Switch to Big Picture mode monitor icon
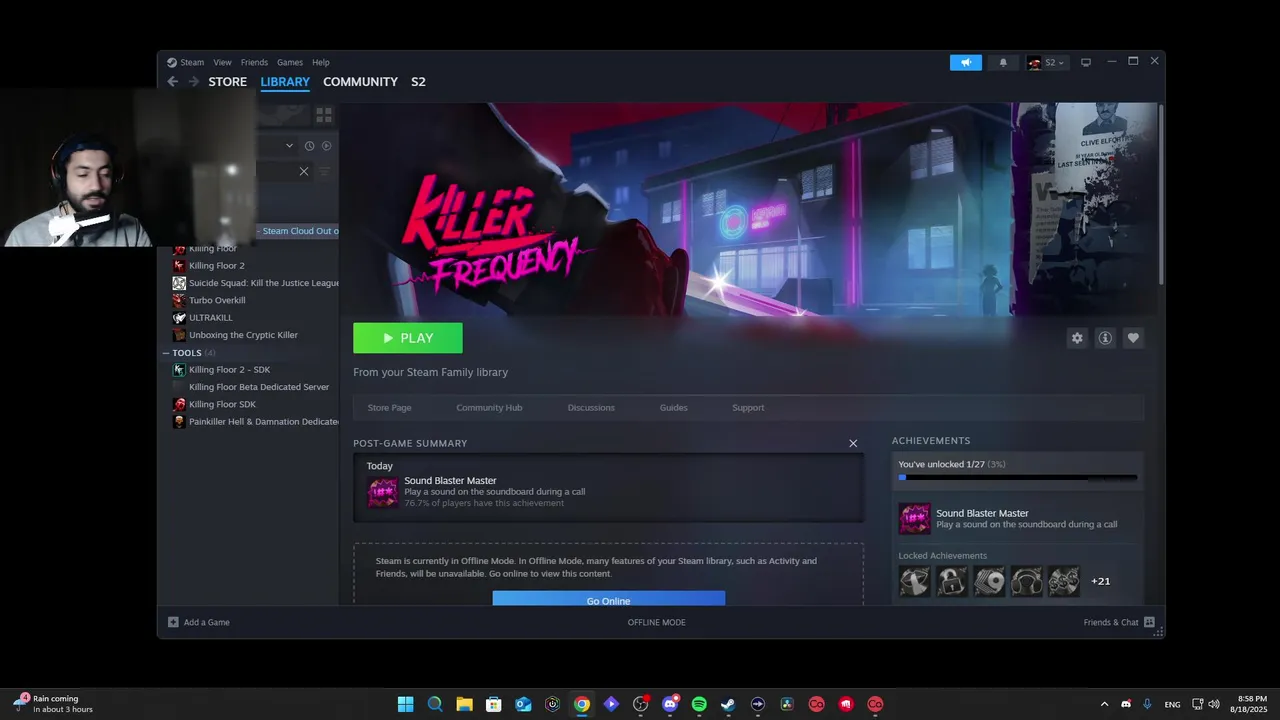This screenshot has width=1280, height=720. tap(1085, 62)
